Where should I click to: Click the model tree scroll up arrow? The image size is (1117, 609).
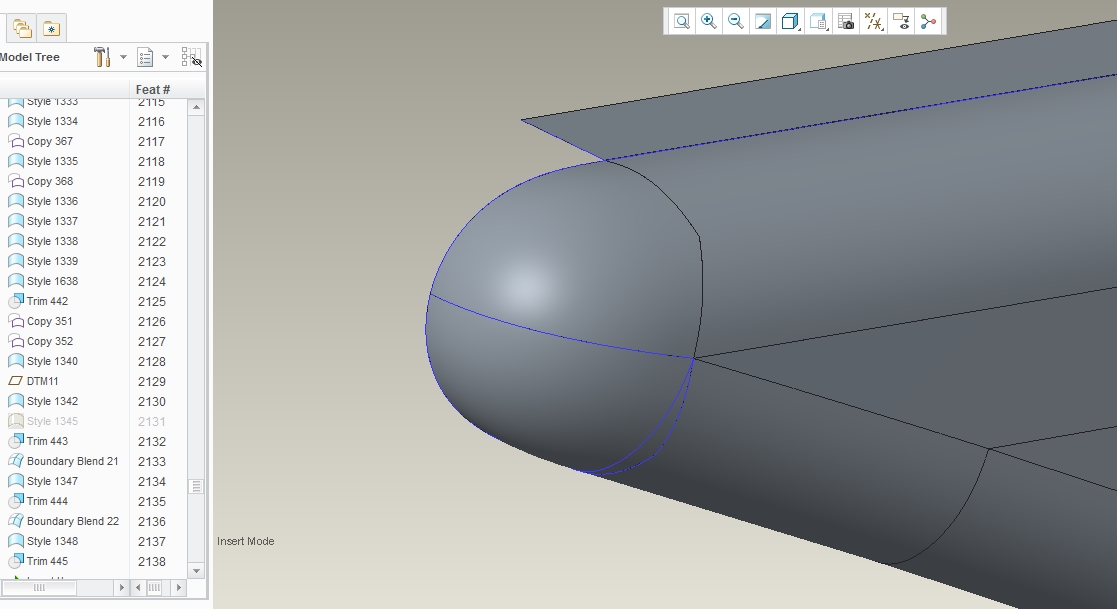pyautogui.click(x=197, y=107)
